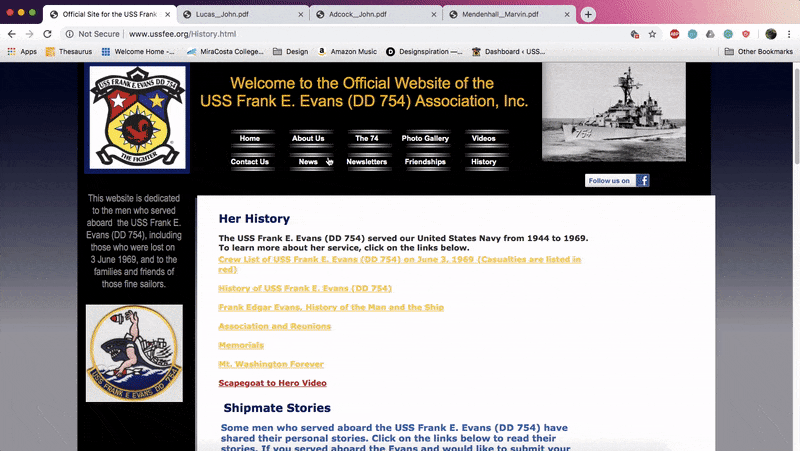This screenshot has width=800, height=451.
Task: Open the MiraCosta College bookmark
Action: click(225, 52)
